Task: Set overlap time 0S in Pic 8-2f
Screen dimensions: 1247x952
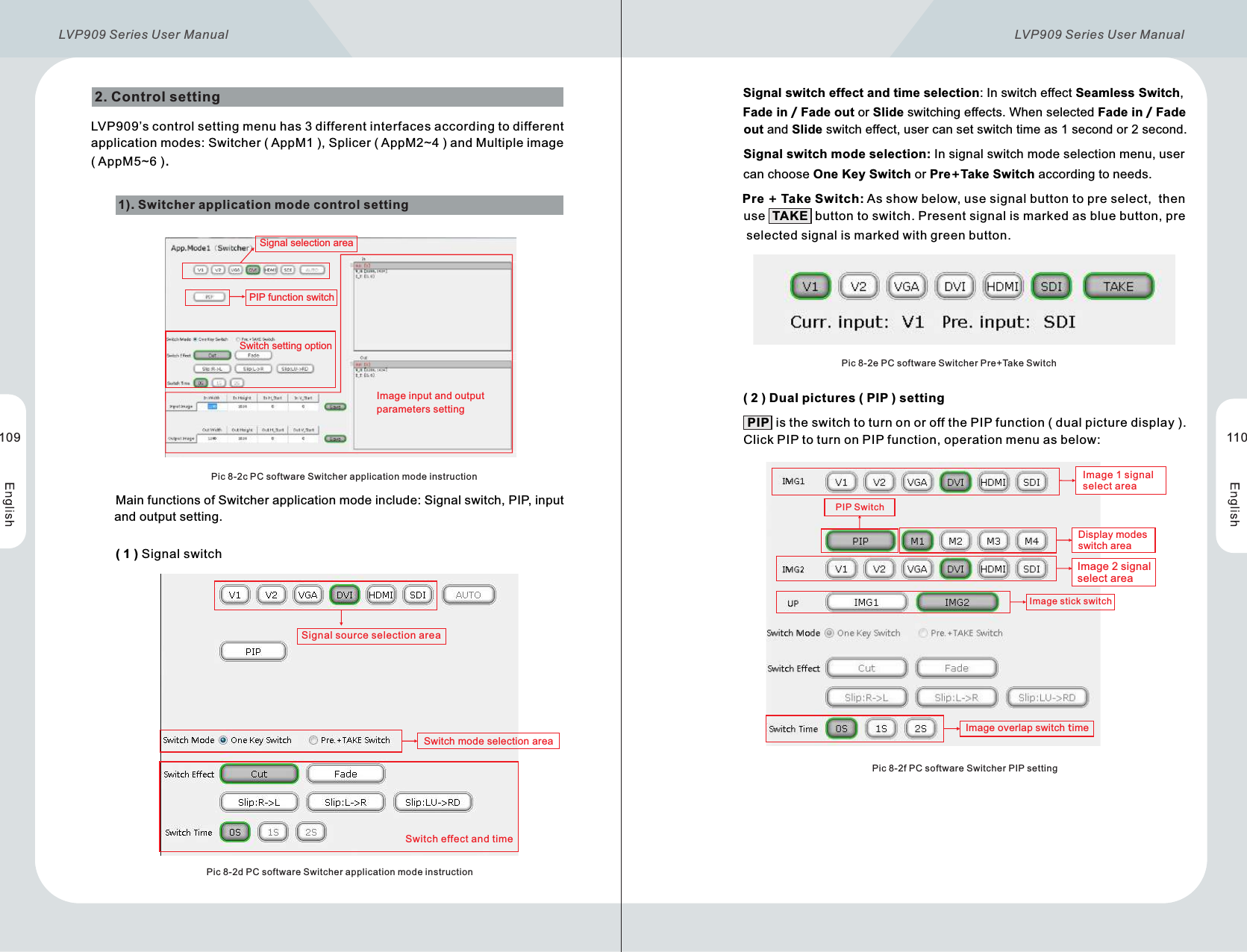Action: pyautogui.click(x=842, y=728)
